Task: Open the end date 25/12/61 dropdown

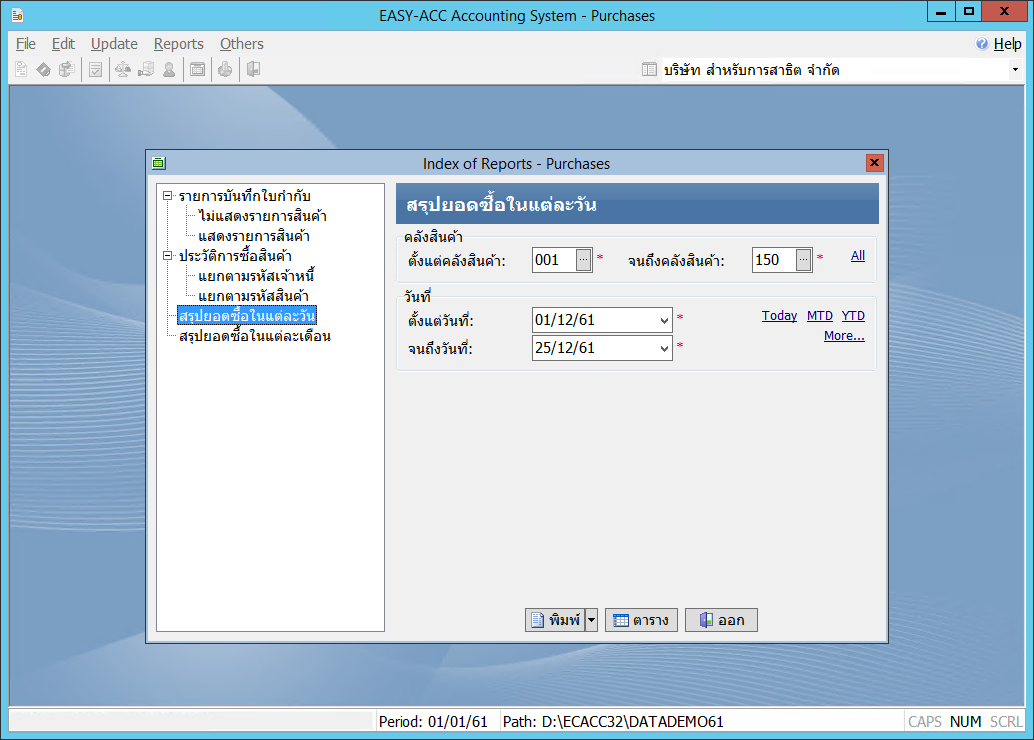Action: click(x=665, y=349)
